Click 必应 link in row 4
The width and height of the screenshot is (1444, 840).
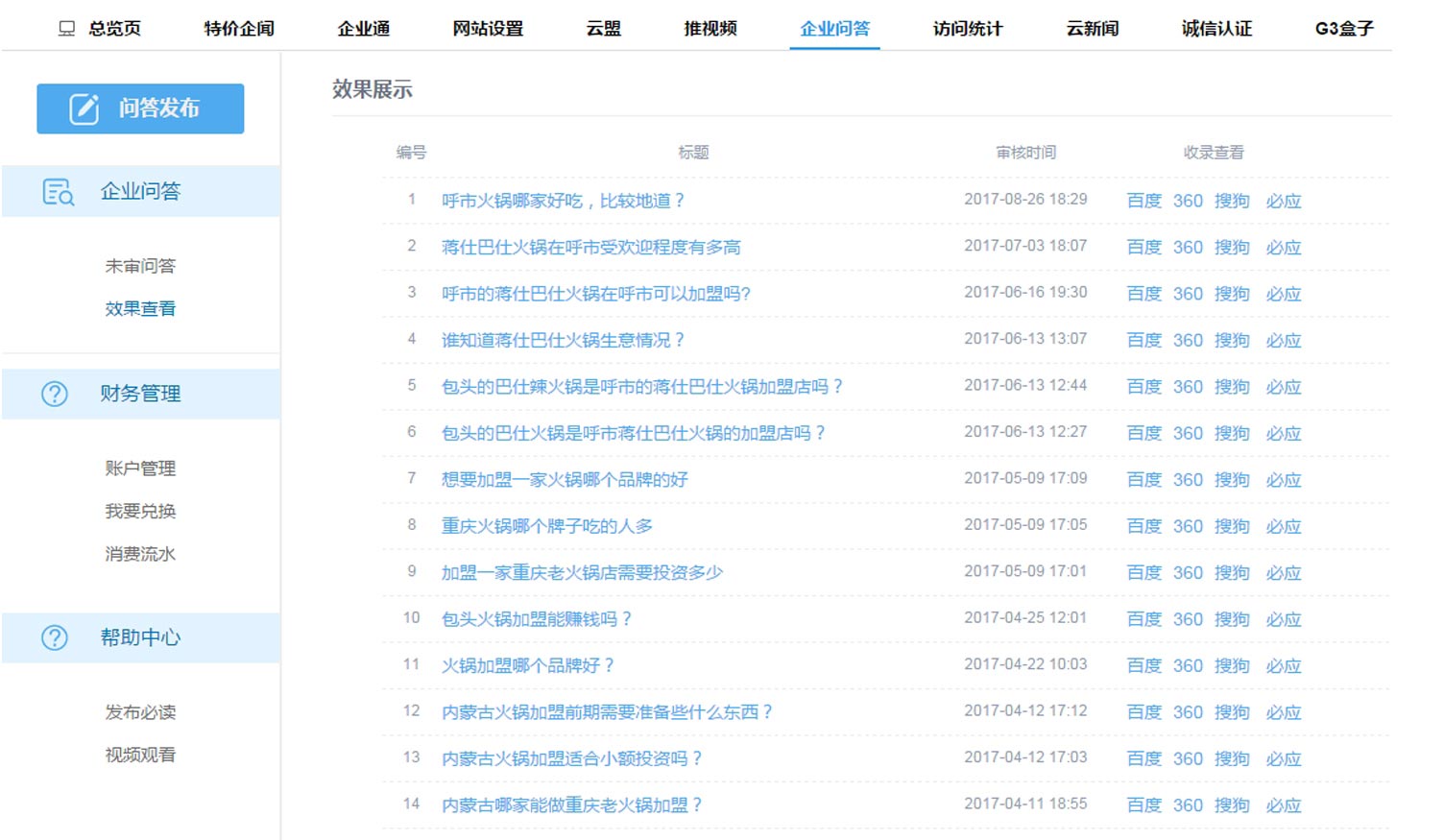[1284, 340]
